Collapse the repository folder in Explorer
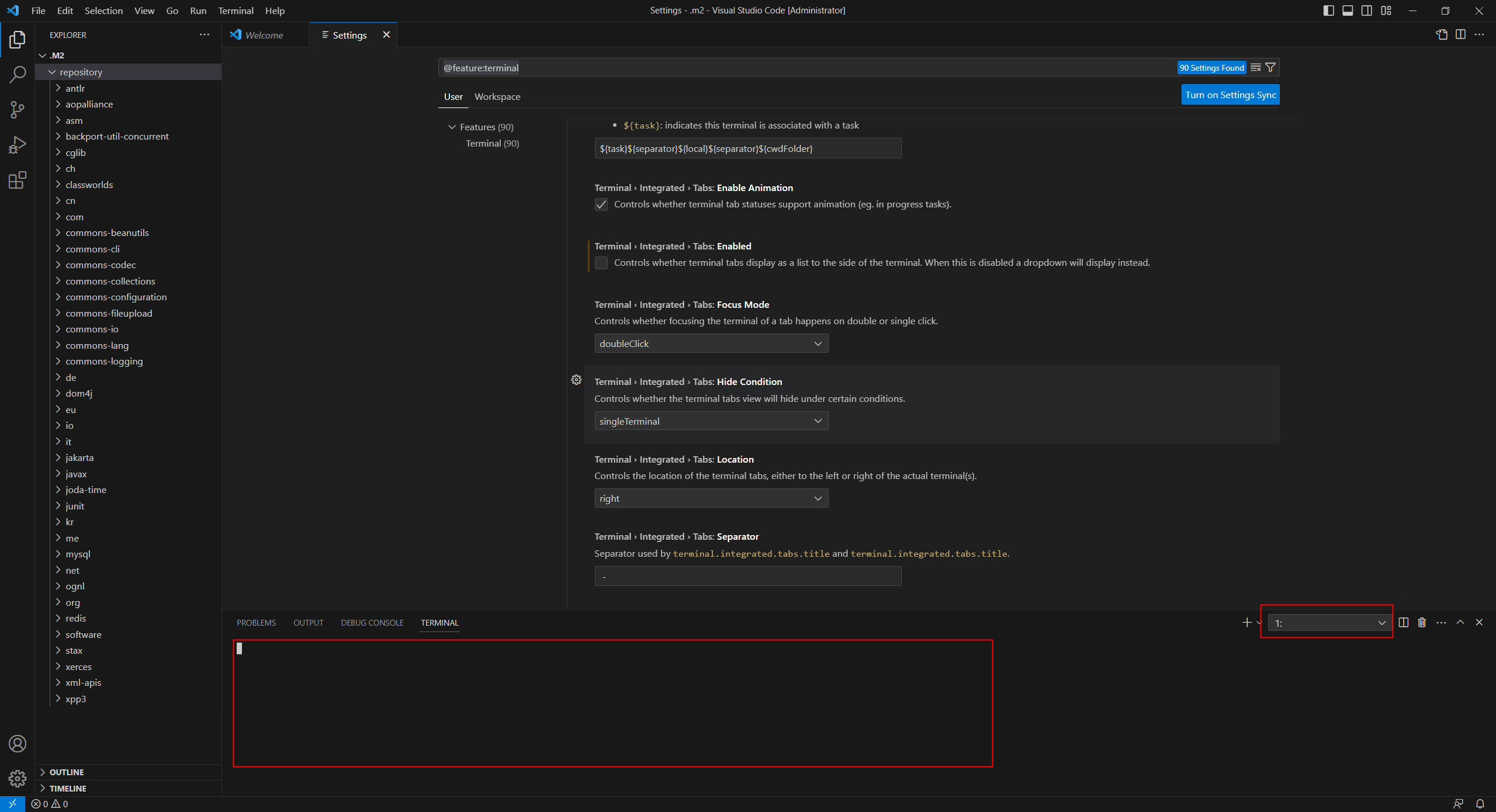 click(x=52, y=72)
